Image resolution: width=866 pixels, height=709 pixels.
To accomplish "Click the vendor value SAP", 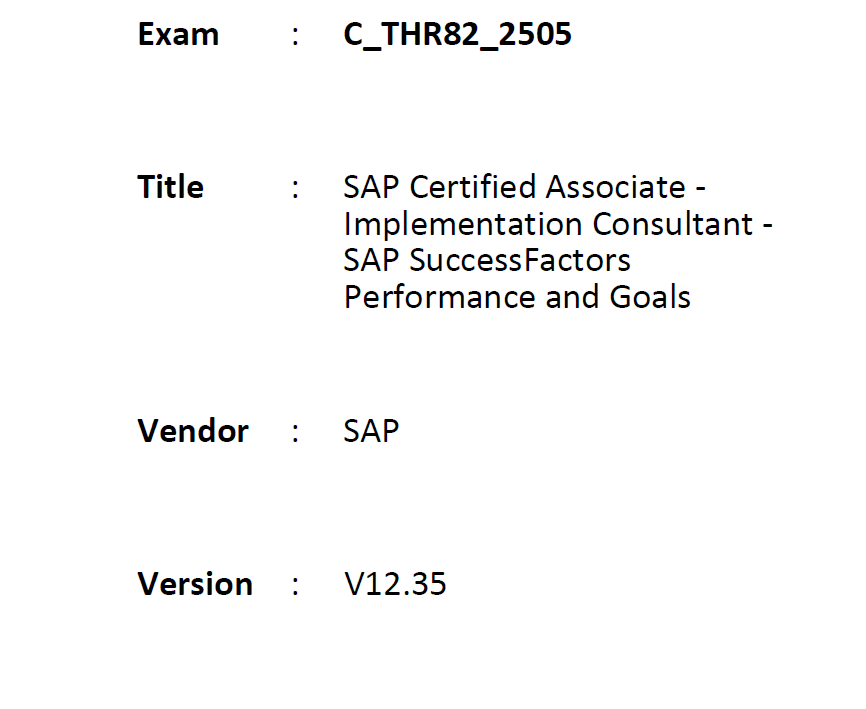I will tap(371, 431).
